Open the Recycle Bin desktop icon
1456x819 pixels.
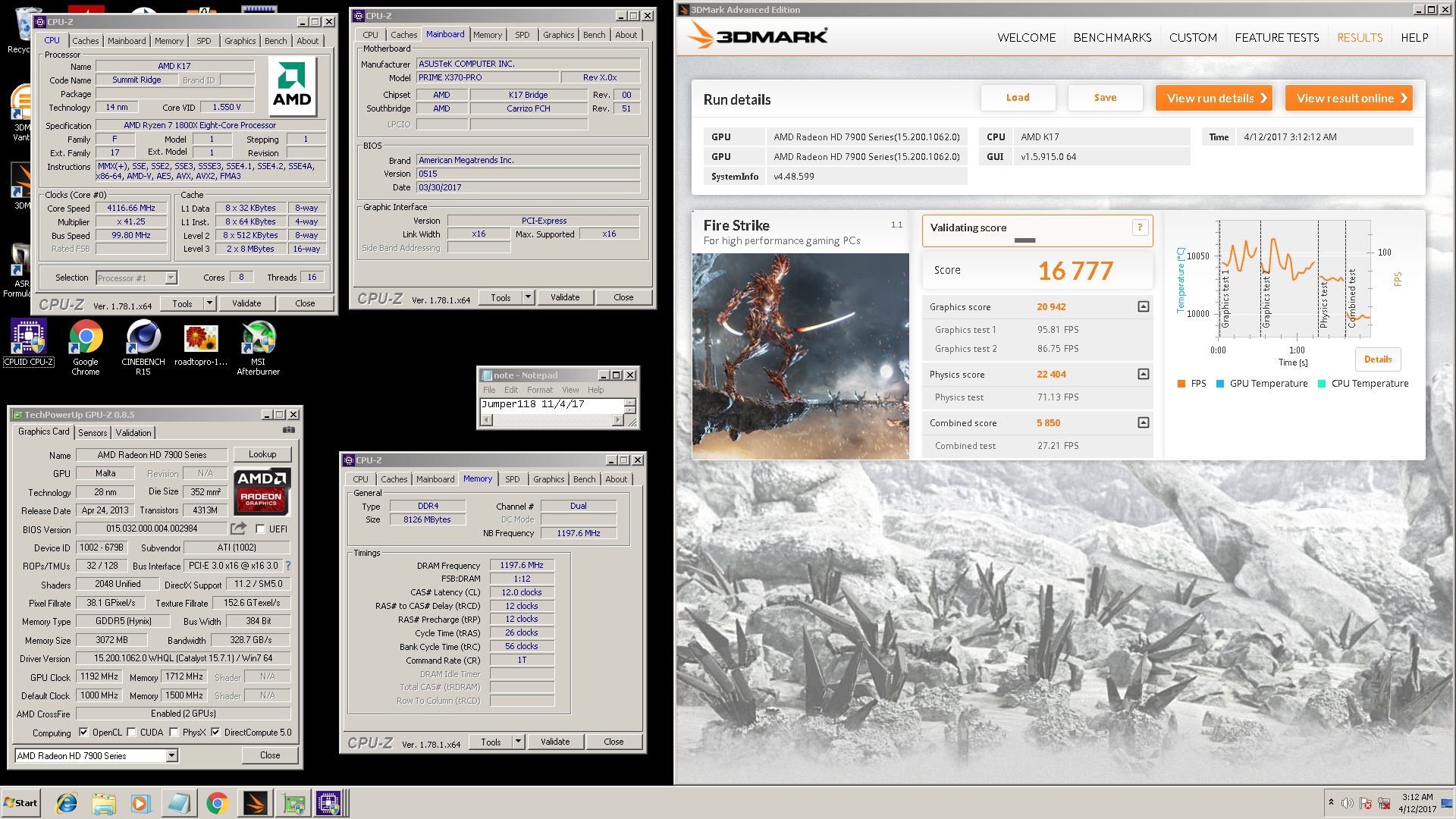coord(20,30)
